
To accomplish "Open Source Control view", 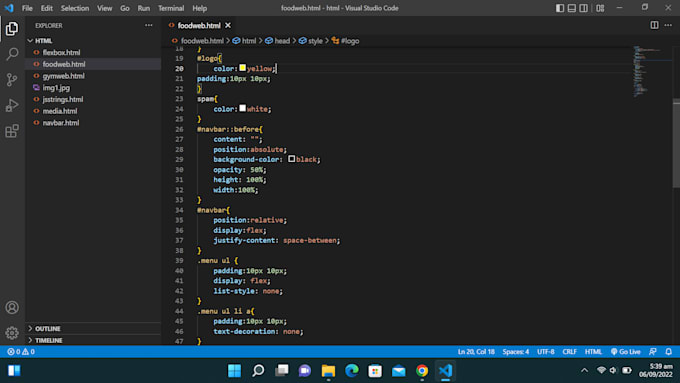I will pyautogui.click(x=12, y=79).
